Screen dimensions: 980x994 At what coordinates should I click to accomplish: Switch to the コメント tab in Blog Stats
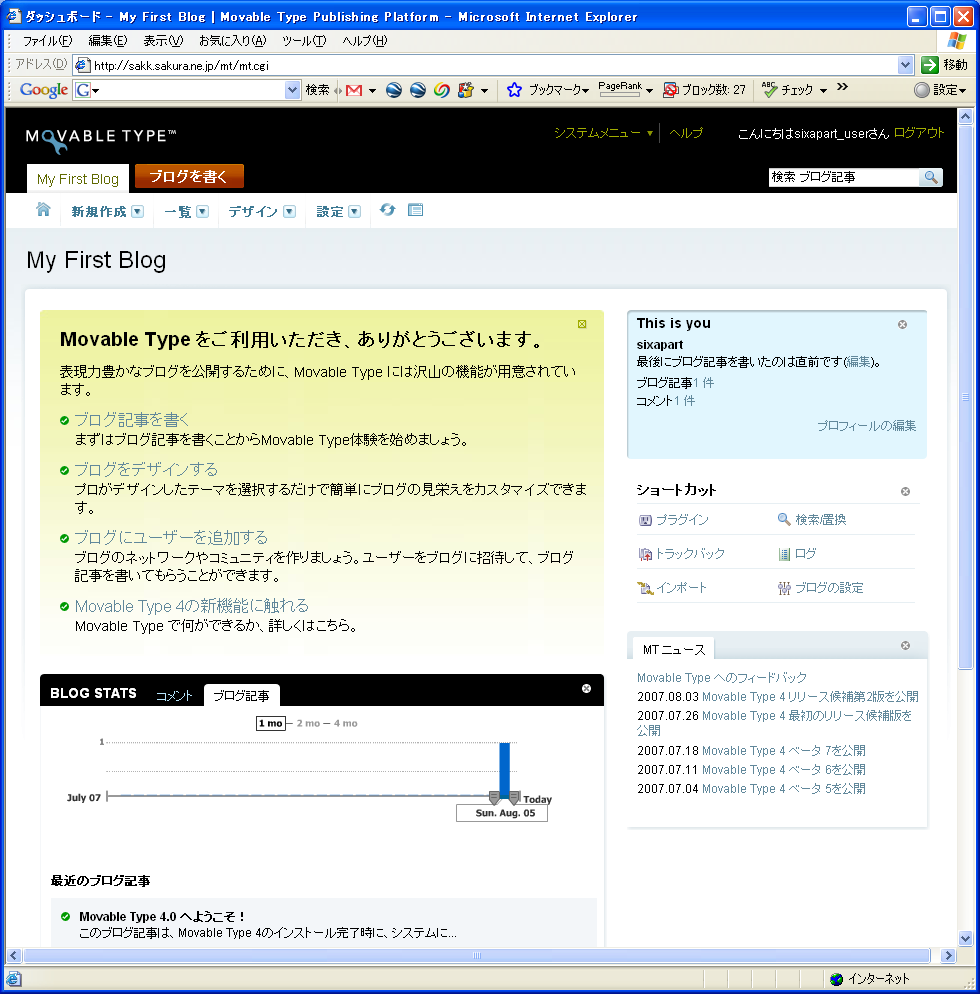click(x=174, y=696)
